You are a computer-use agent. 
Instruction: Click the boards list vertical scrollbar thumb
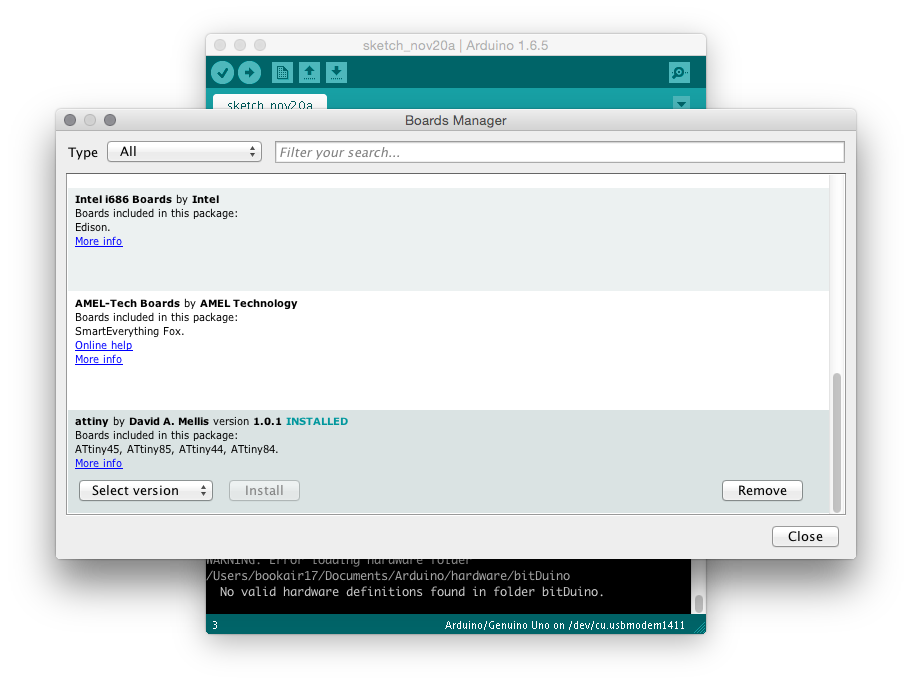[x=837, y=443]
